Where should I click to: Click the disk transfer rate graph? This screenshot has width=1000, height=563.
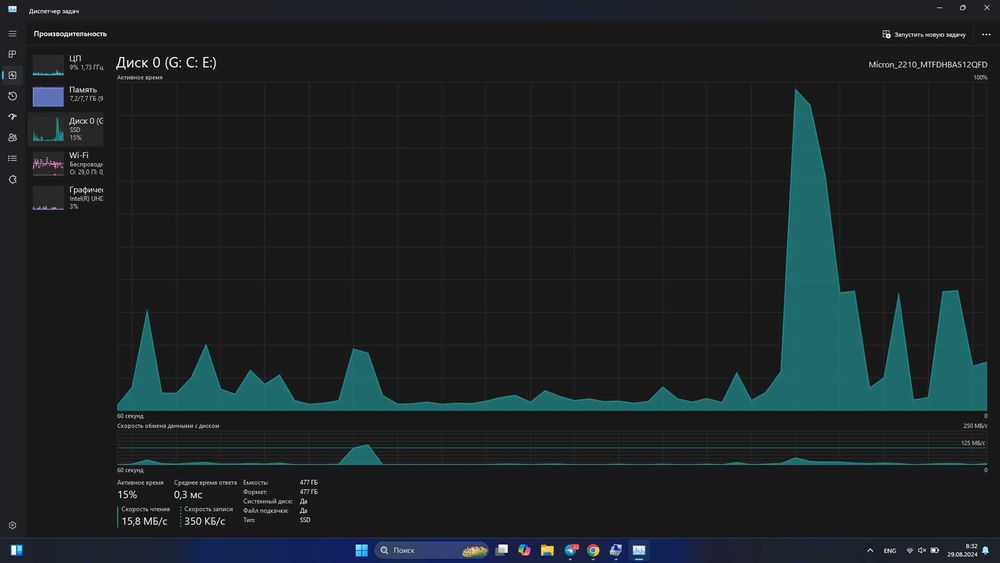click(x=552, y=448)
